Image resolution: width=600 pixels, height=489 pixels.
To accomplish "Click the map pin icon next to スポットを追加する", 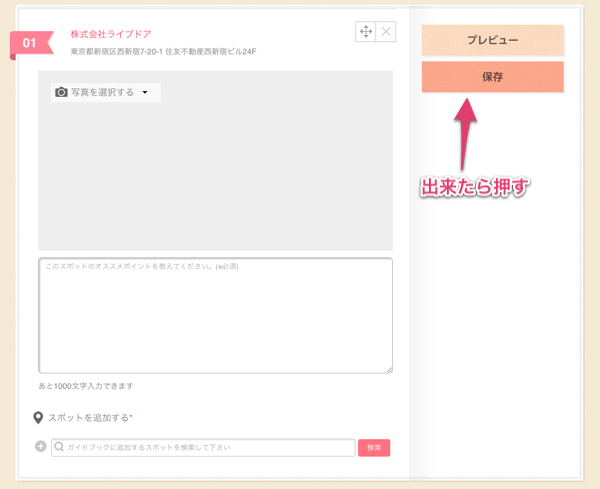I will 38,418.
